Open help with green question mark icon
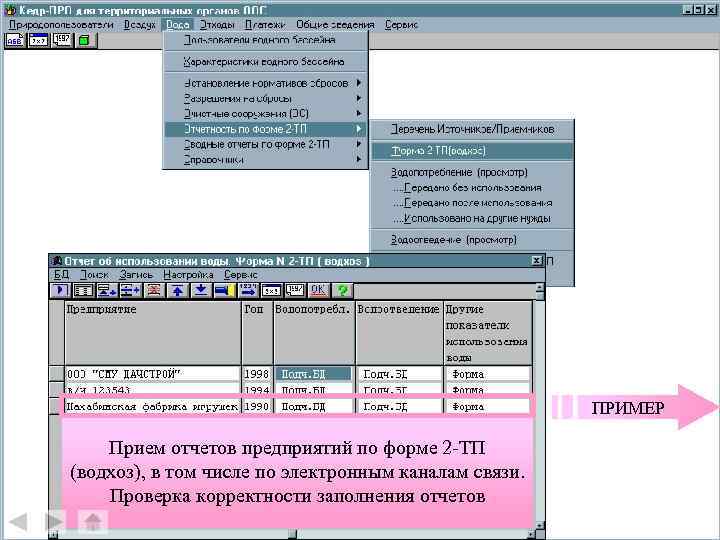The image size is (720, 540). (x=342, y=290)
